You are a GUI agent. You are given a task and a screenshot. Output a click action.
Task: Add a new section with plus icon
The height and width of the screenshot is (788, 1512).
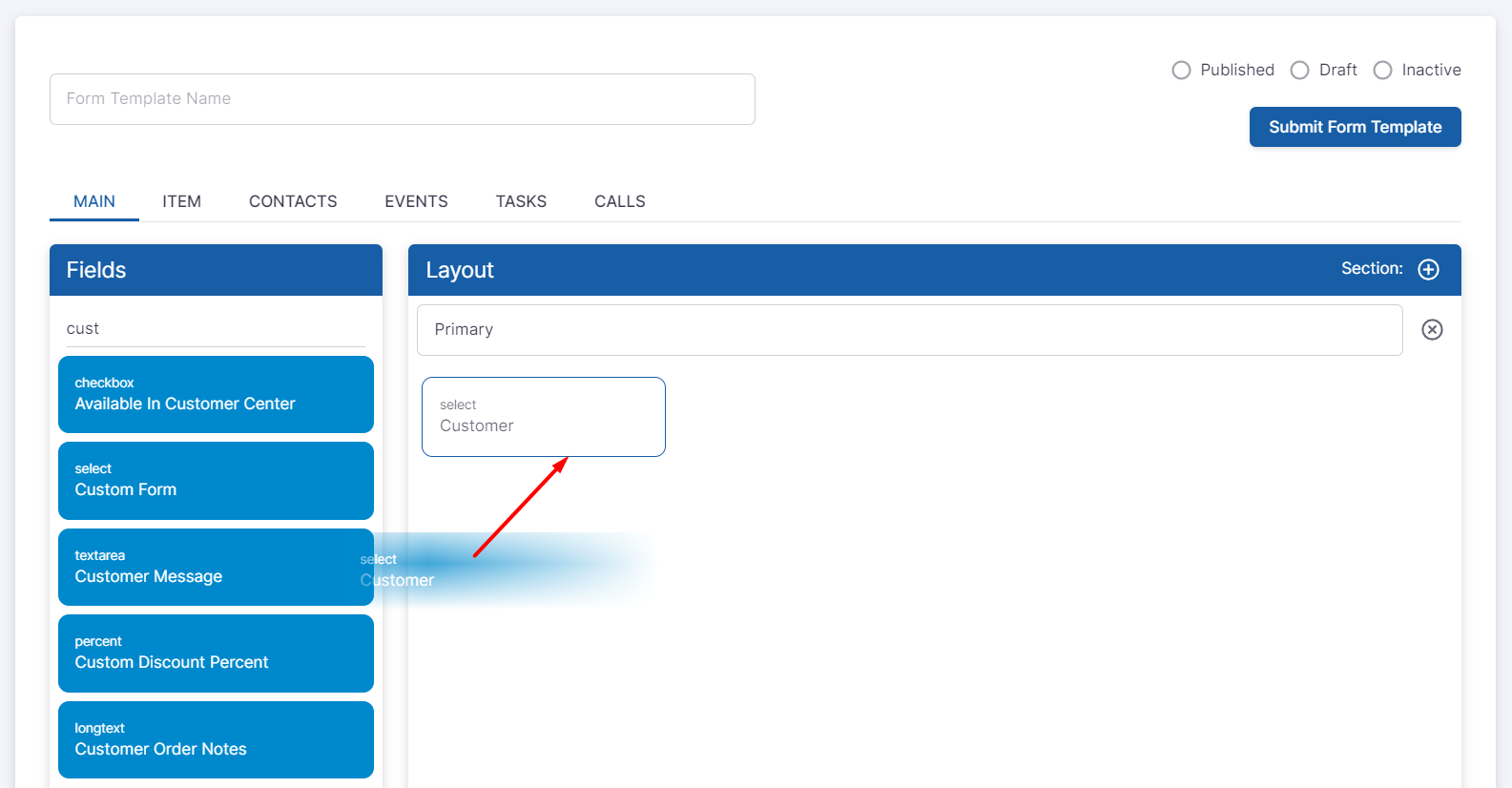[x=1428, y=269]
